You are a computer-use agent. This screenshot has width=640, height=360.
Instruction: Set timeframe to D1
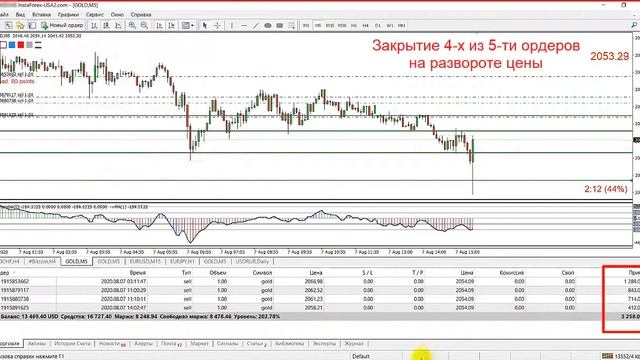click(378, 25)
